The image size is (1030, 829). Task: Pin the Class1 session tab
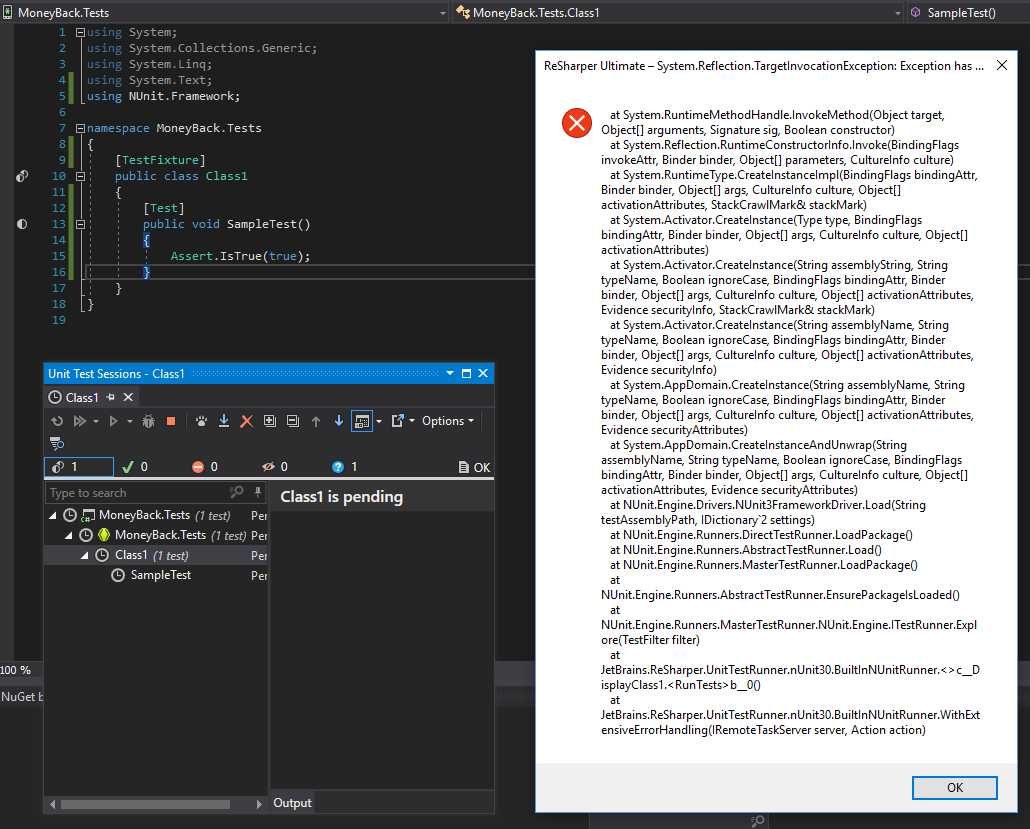tap(111, 397)
